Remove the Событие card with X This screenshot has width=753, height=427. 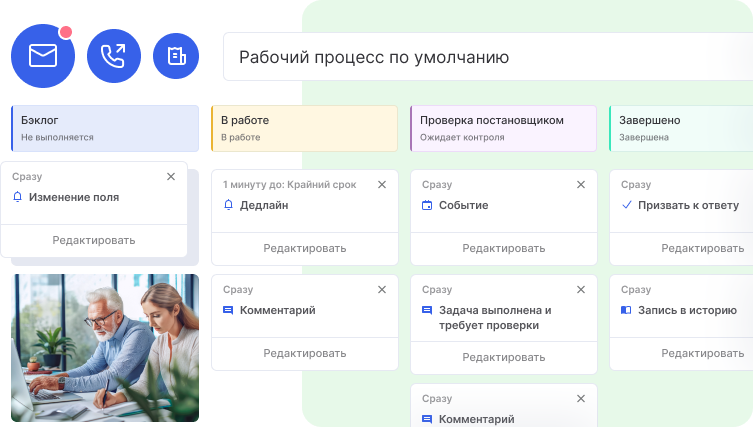580,184
